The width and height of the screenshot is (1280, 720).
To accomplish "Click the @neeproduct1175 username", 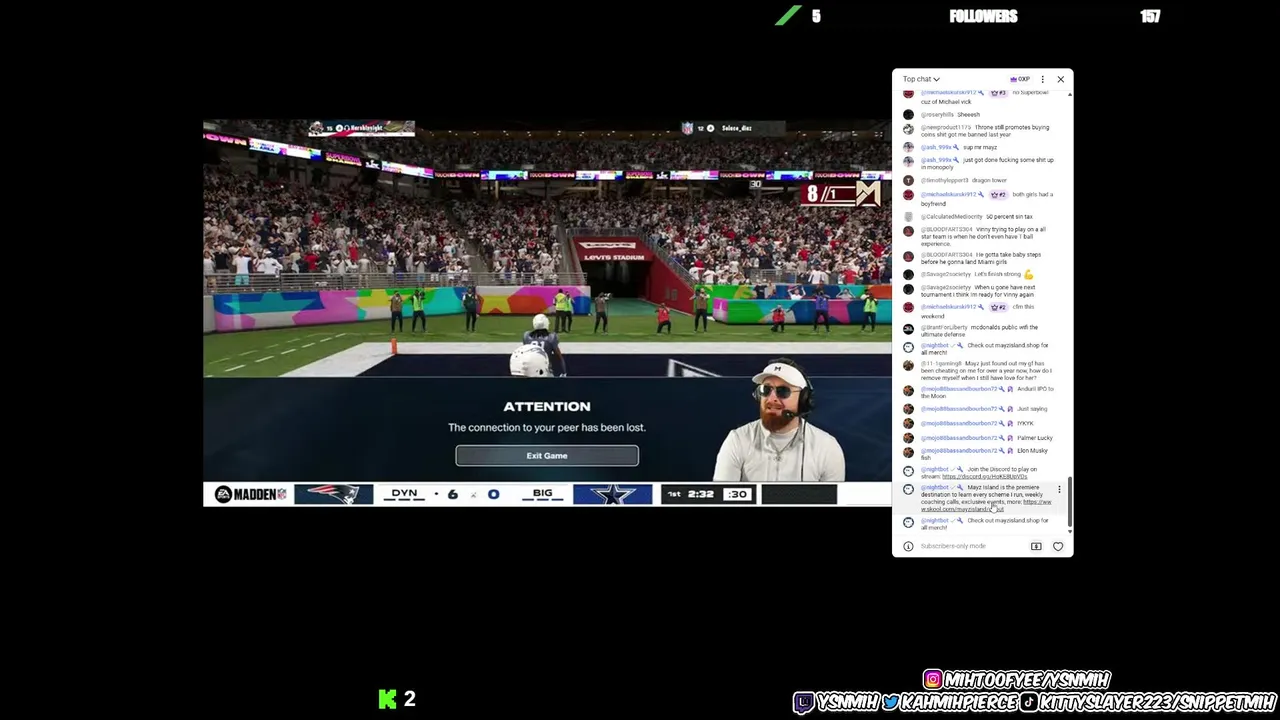I will click(x=945, y=128).
